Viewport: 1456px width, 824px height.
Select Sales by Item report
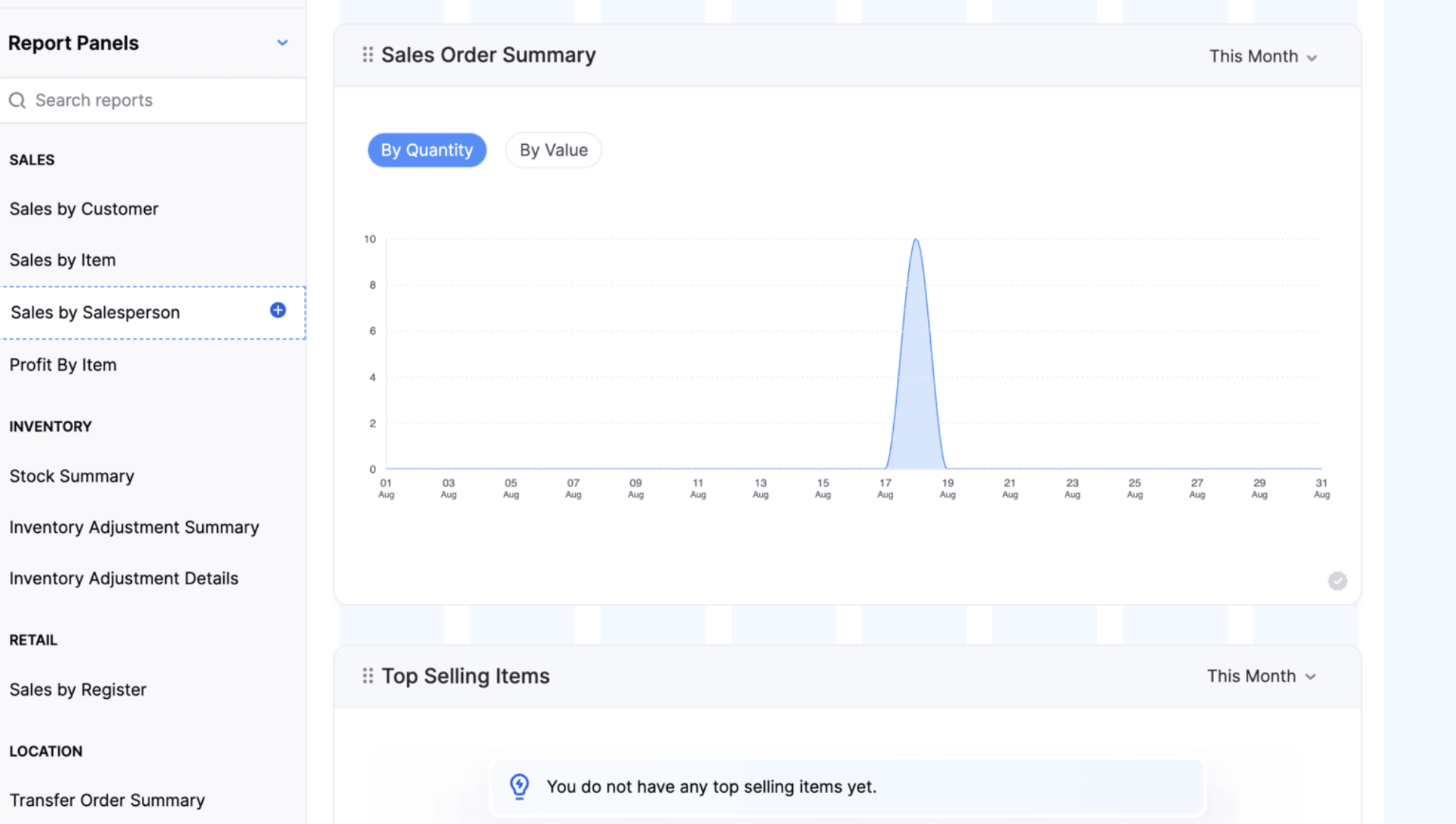point(62,260)
